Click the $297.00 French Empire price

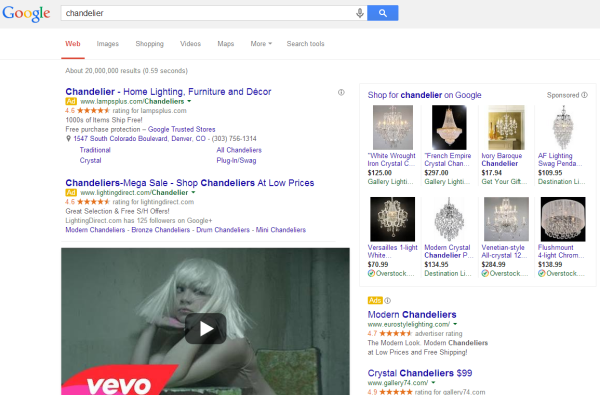coord(436,173)
